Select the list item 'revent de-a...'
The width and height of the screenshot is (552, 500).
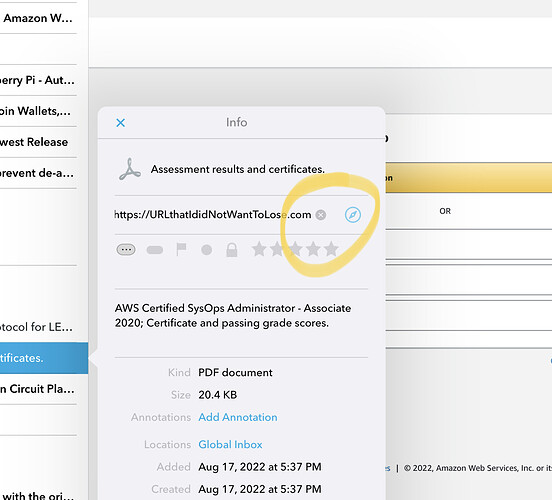(x=38, y=173)
